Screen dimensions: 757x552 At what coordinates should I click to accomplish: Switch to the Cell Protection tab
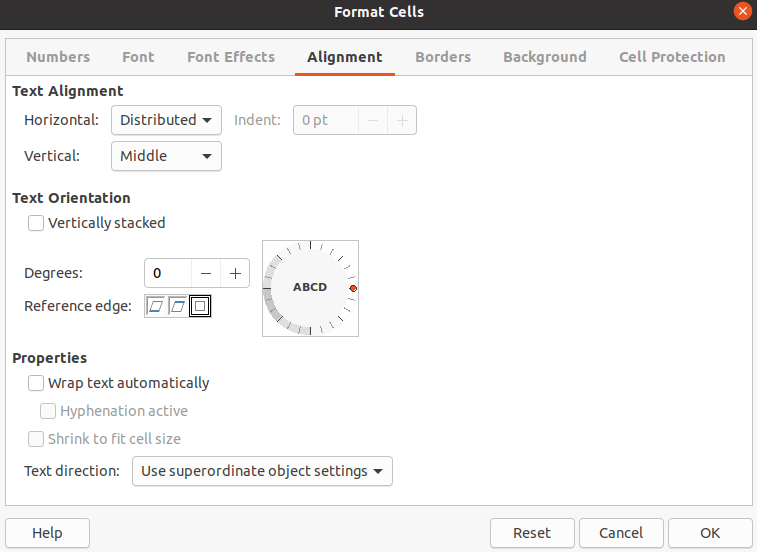pyautogui.click(x=672, y=57)
